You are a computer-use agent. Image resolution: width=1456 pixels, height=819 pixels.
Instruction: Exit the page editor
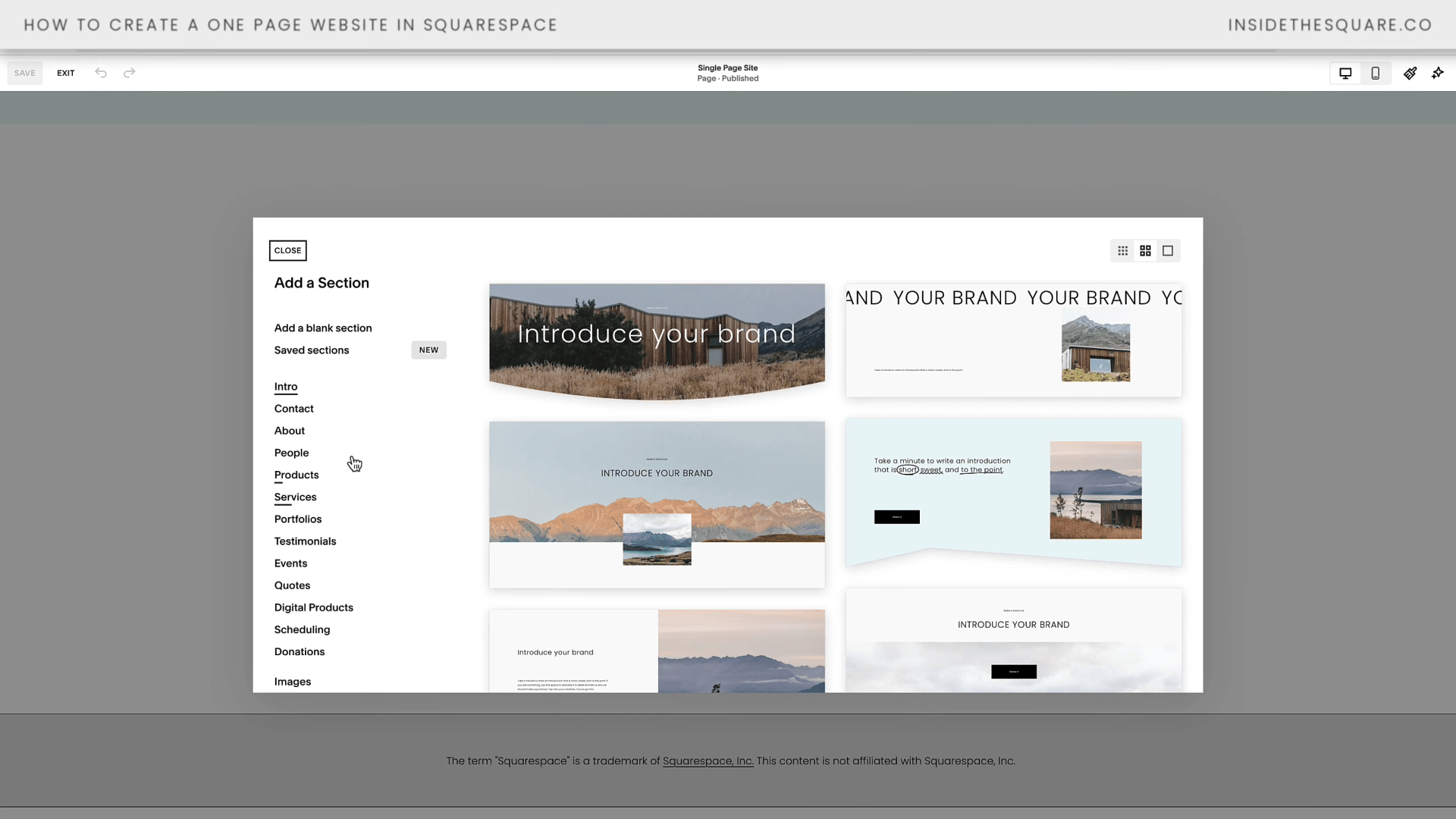pyautogui.click(x=66, y=74)
